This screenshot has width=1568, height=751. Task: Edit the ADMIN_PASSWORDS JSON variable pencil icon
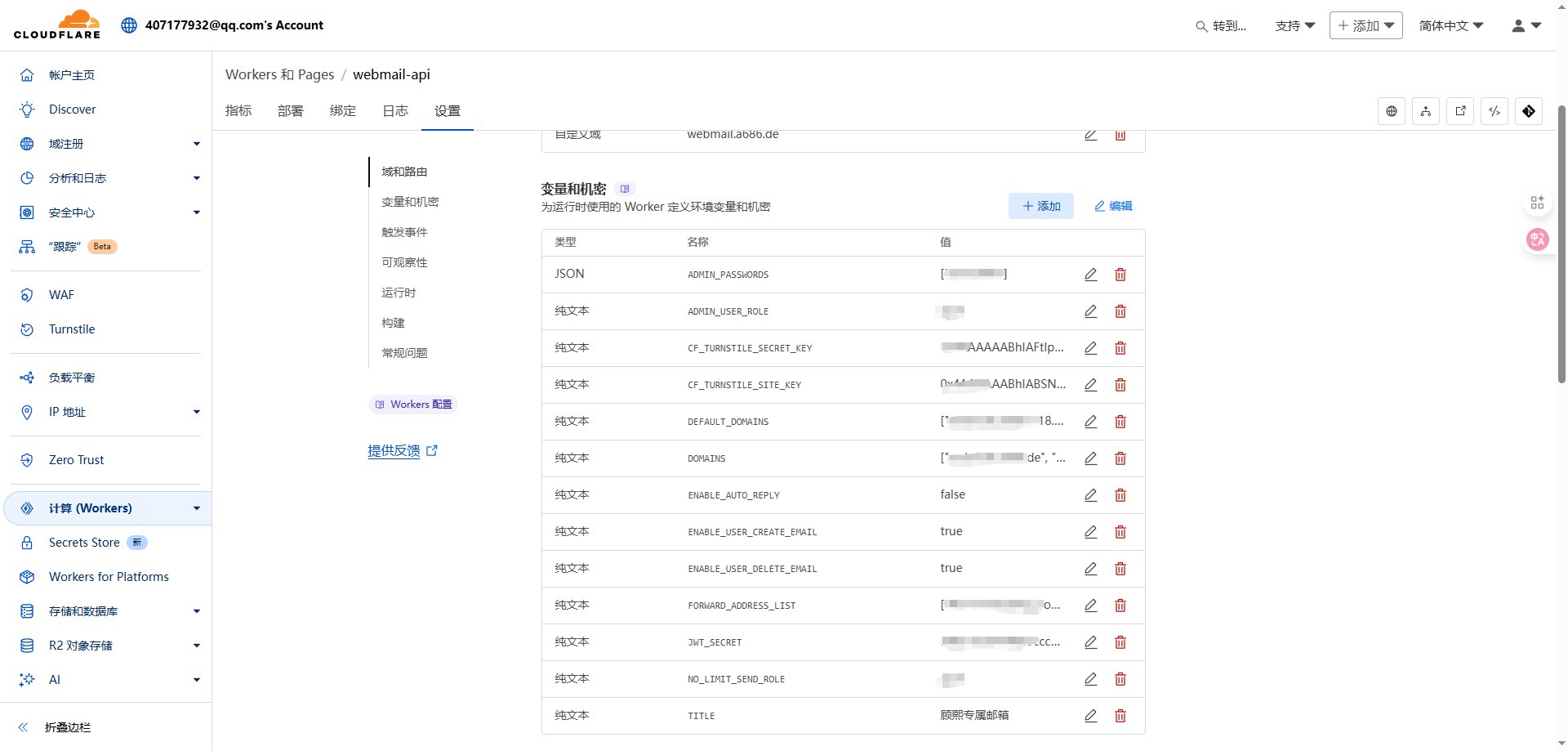coord(1091,275)
